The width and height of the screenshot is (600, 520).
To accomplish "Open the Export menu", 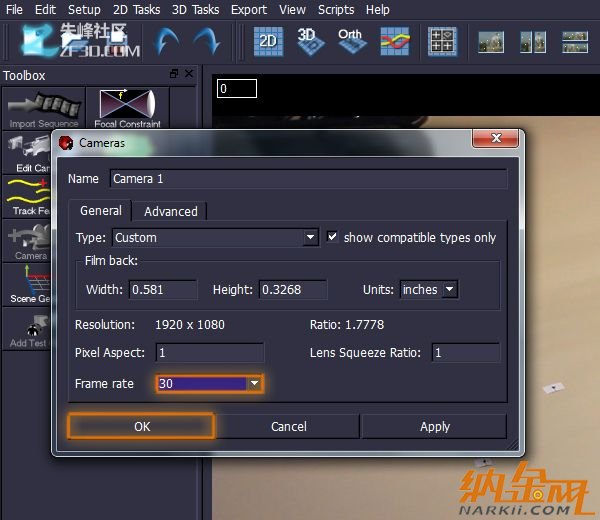I will 249,9.
